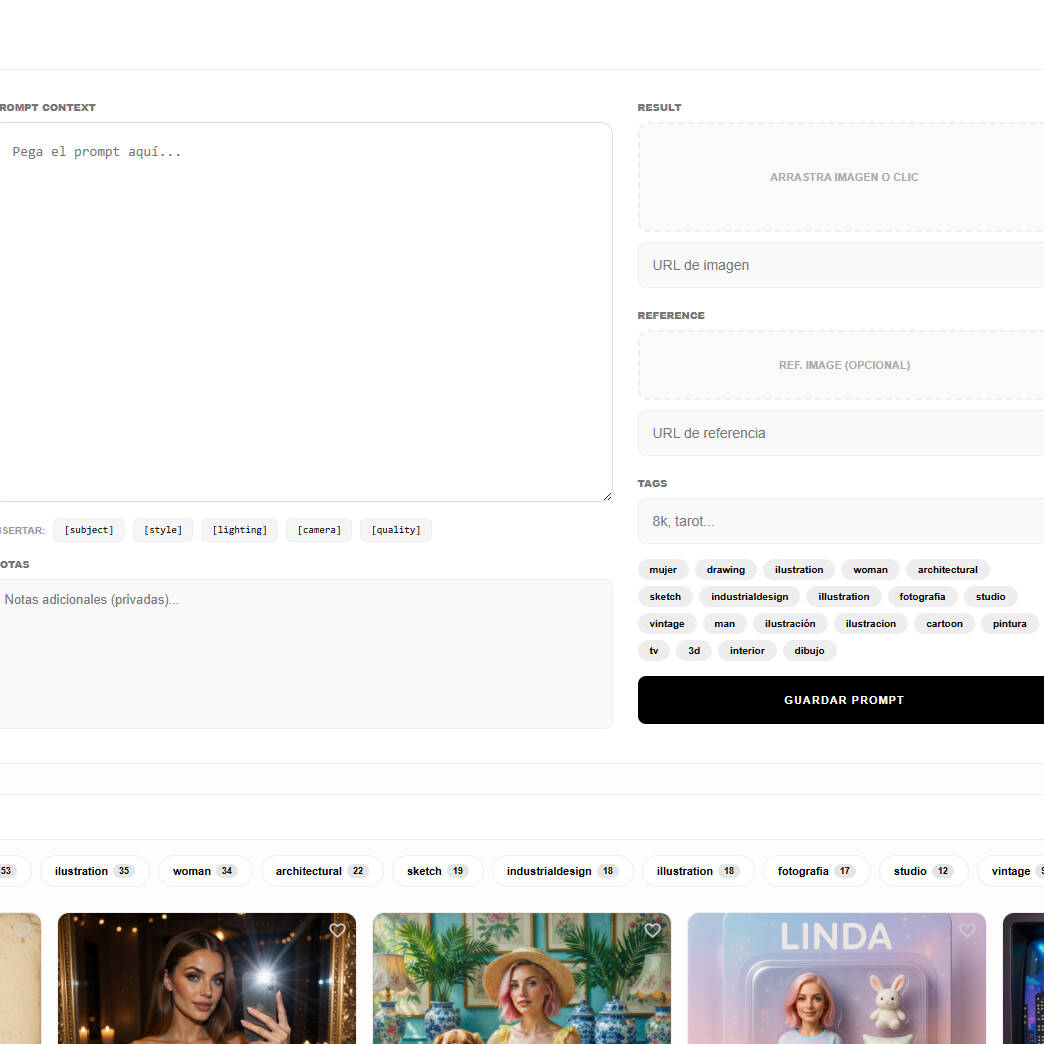Add the [camera] placeholder to prompt
The width and height of the screenshot is (1044, 1044).
tap(319, 530)
